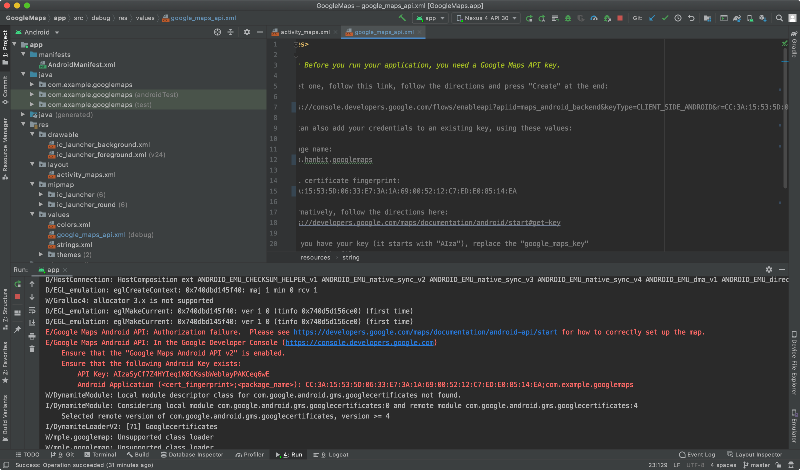Viewport: 800px width, 470px height.
Task: Open the TODO tool window tab
Action: [28, 455]
